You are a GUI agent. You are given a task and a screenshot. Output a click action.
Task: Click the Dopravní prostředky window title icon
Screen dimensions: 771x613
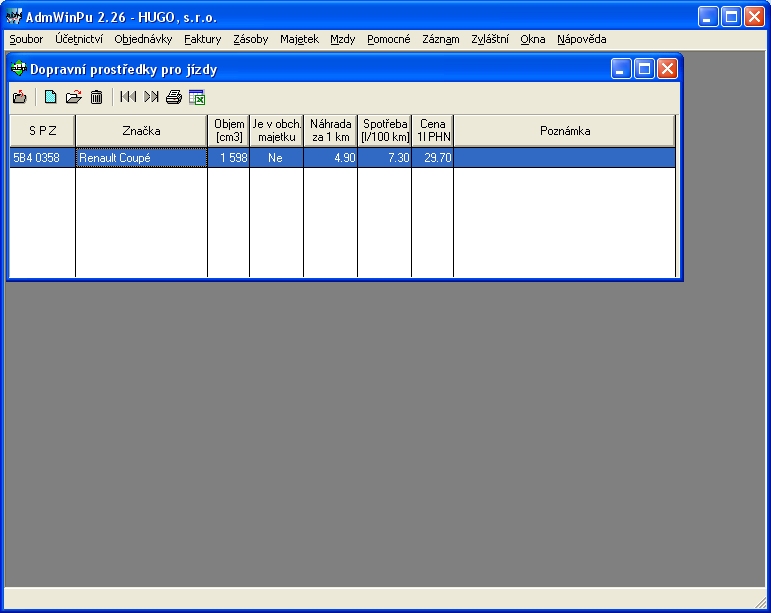19,68
